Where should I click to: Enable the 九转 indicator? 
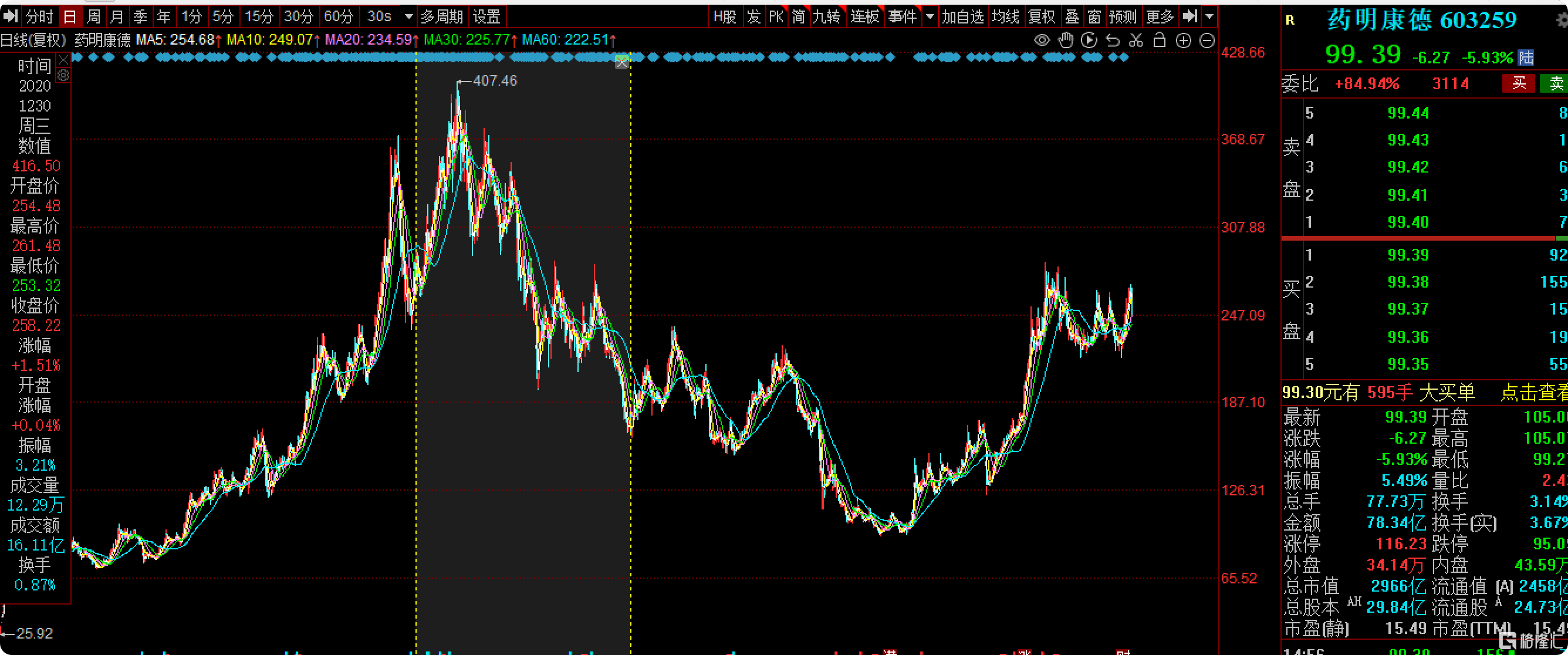(x=827, y=16)
